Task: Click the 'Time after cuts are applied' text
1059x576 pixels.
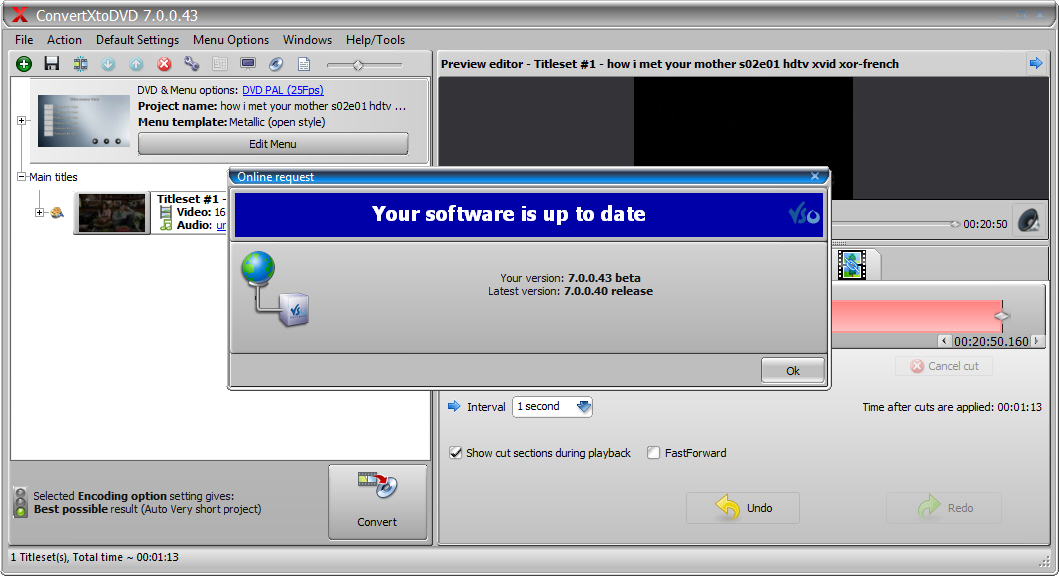Action: click(x=952, y=407)
